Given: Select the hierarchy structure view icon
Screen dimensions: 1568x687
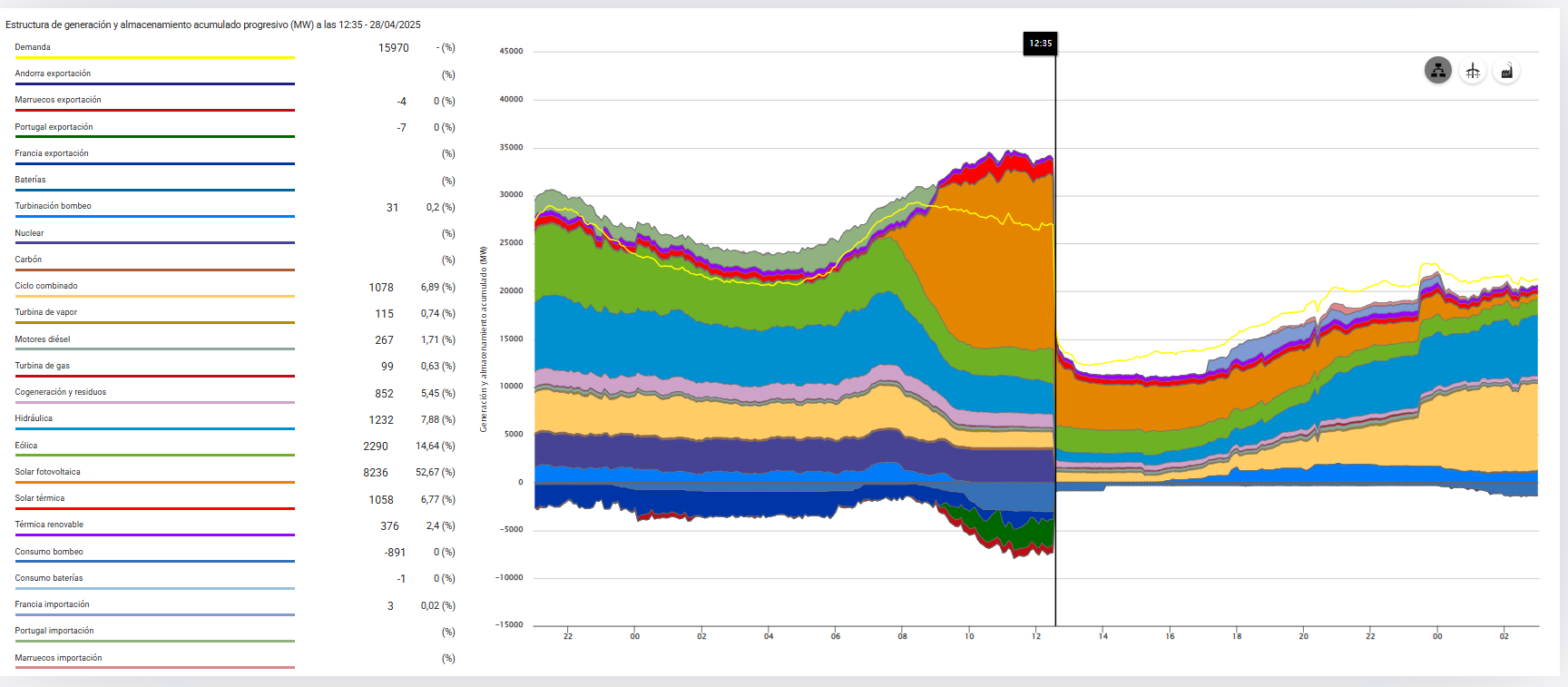Looking at the screenshot, I should pyautogui.click(x=1438, y=70).
